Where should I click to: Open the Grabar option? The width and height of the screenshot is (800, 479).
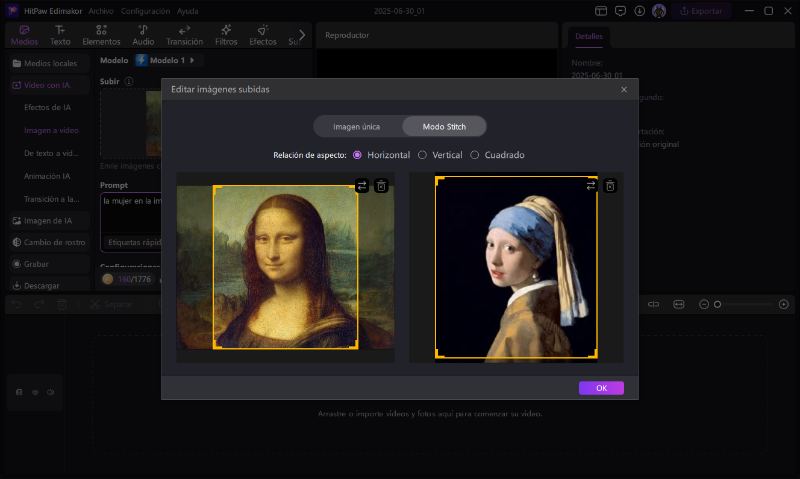pyautogui.click(x=49, y=264)
